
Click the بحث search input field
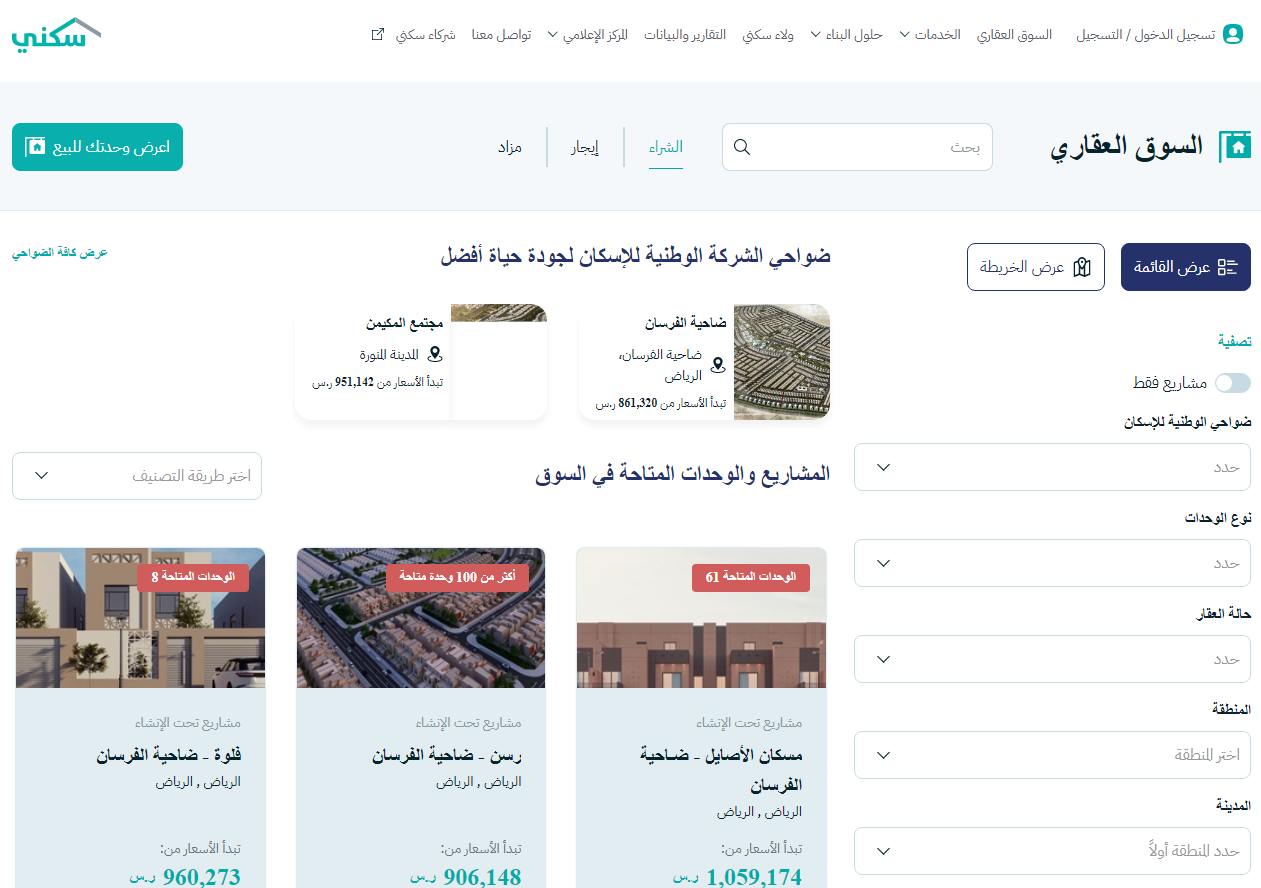tap(857, 147)
